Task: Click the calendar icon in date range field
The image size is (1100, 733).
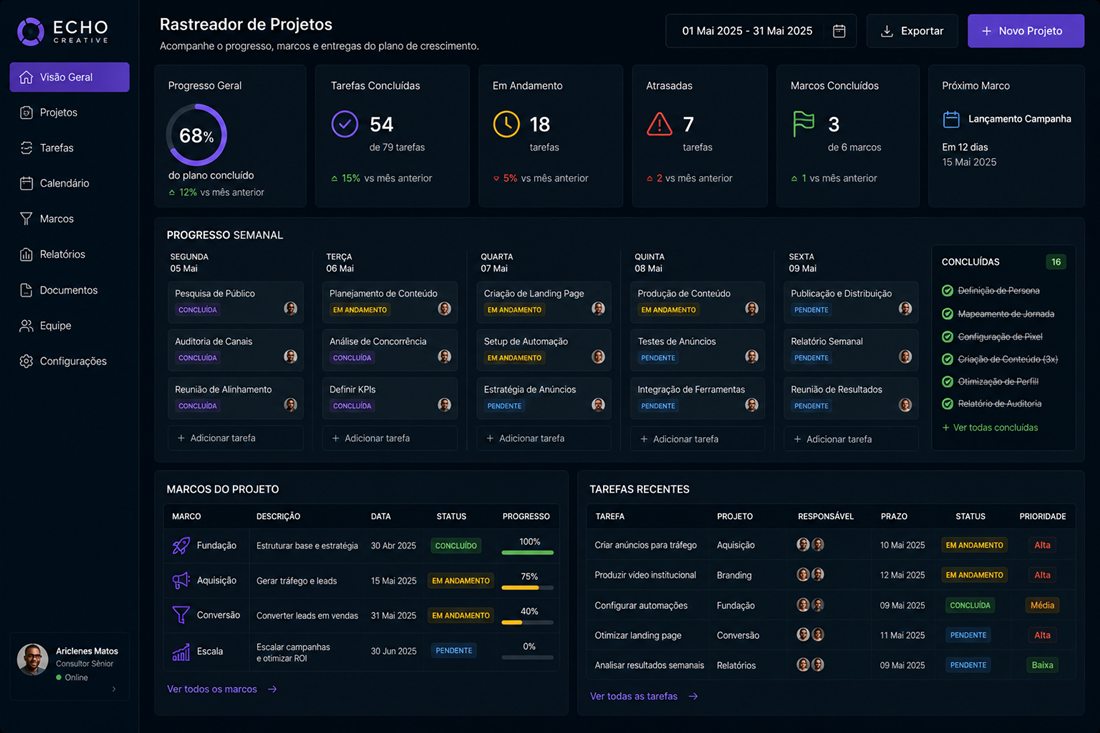Action: point(838,31)
